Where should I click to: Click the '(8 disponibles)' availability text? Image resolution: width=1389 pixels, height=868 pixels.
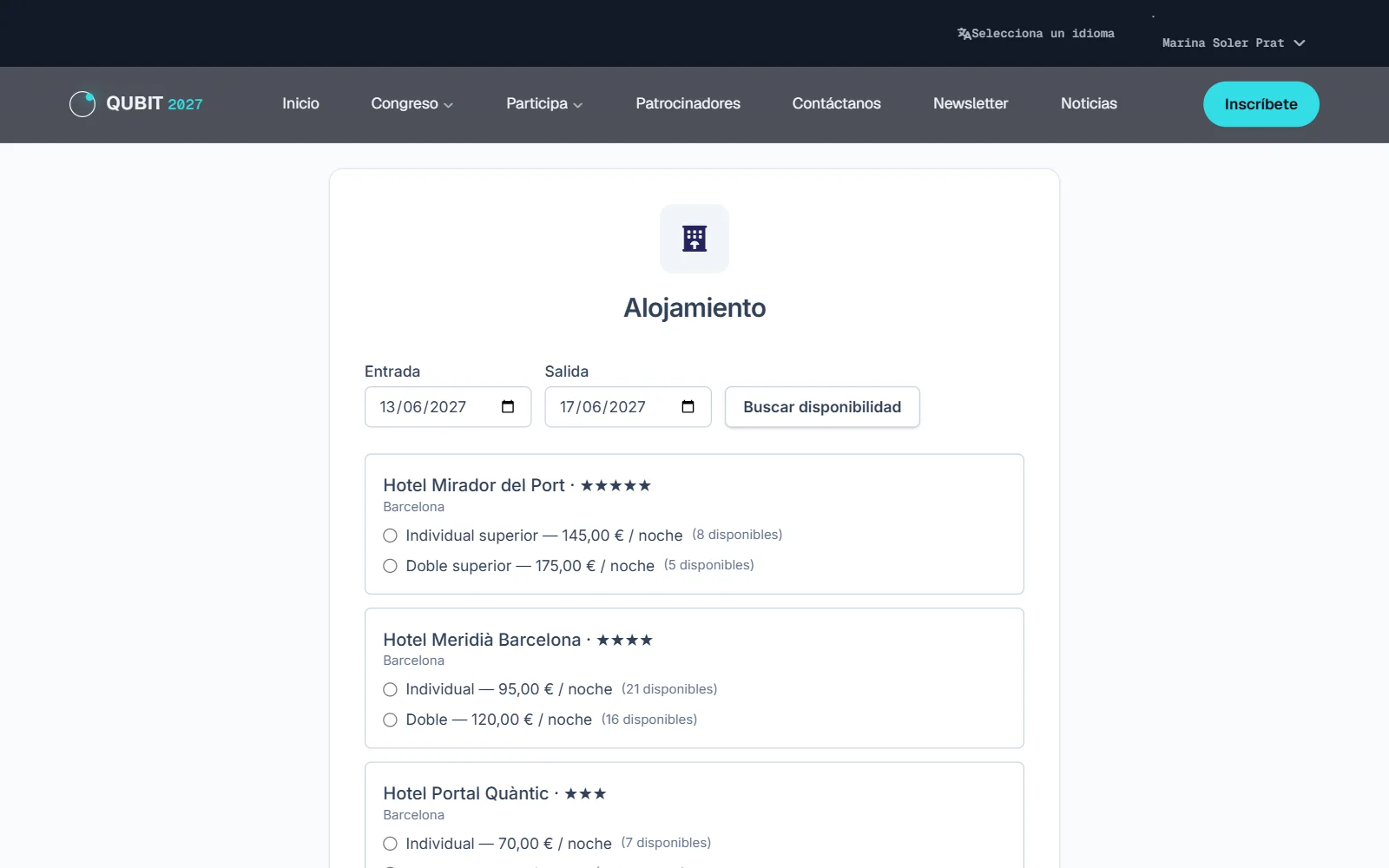737,535
